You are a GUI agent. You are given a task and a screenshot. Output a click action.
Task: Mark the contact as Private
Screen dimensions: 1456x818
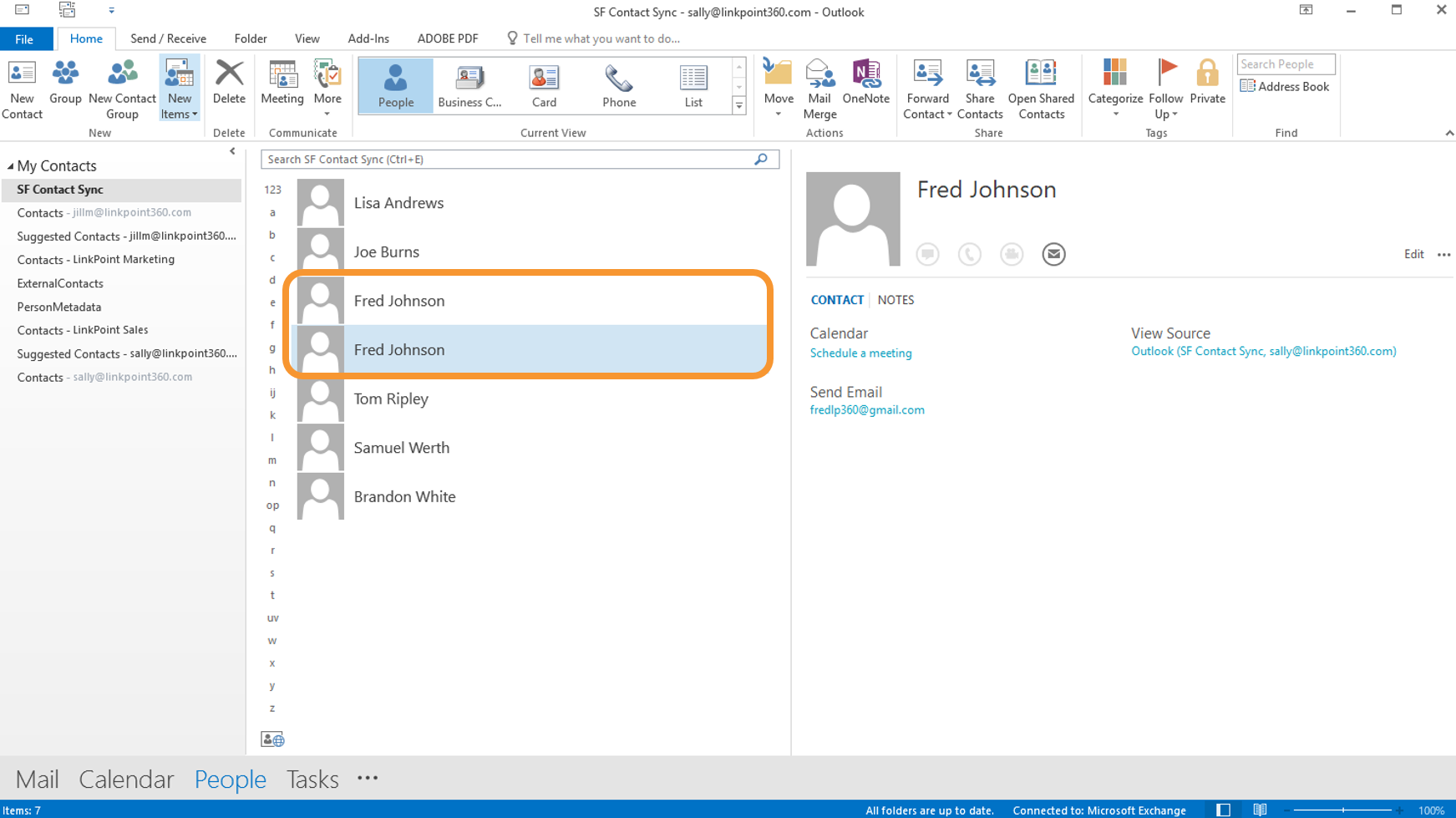click(1207, 82)
